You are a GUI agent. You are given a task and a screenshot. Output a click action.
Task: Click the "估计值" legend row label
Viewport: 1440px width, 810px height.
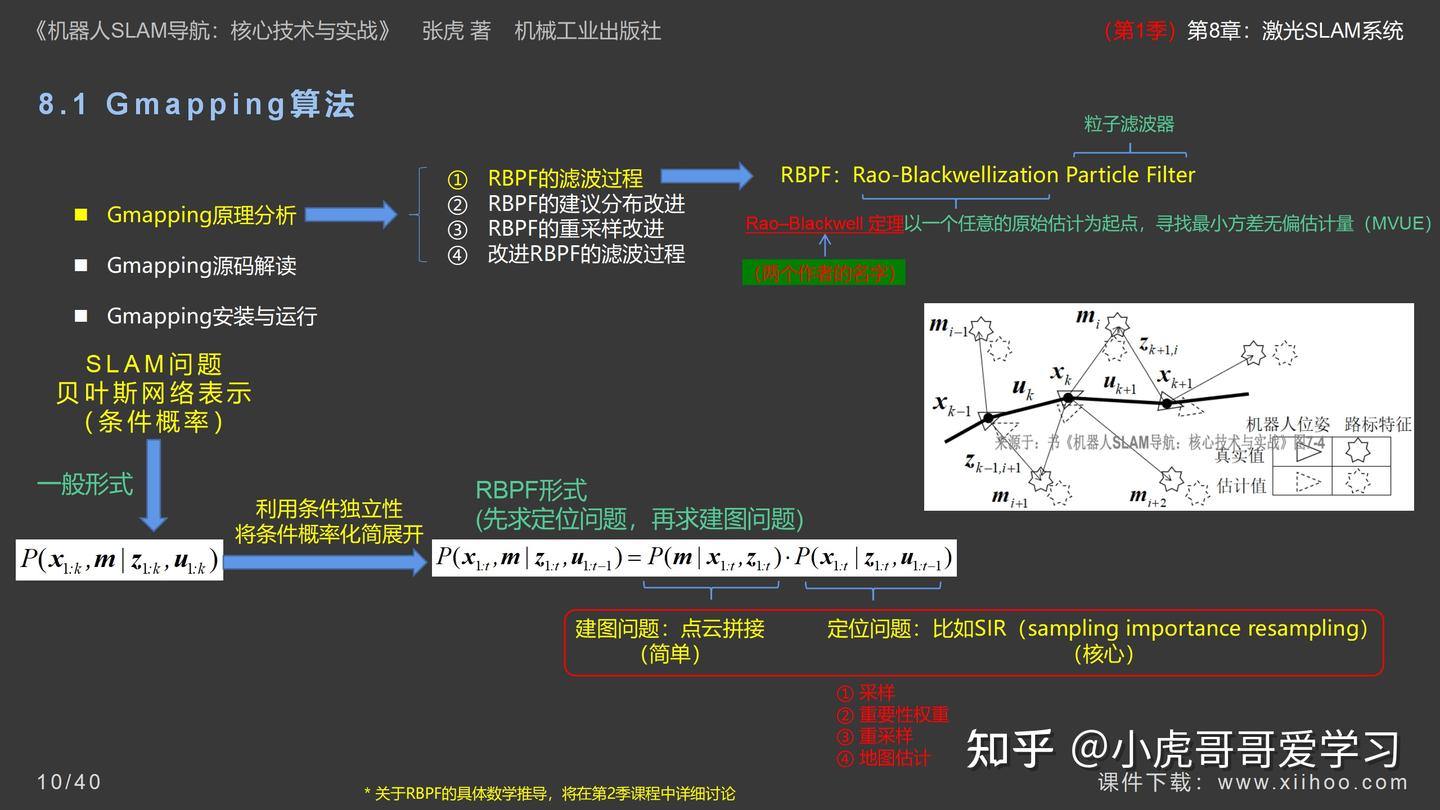(x=1240, y=485)
